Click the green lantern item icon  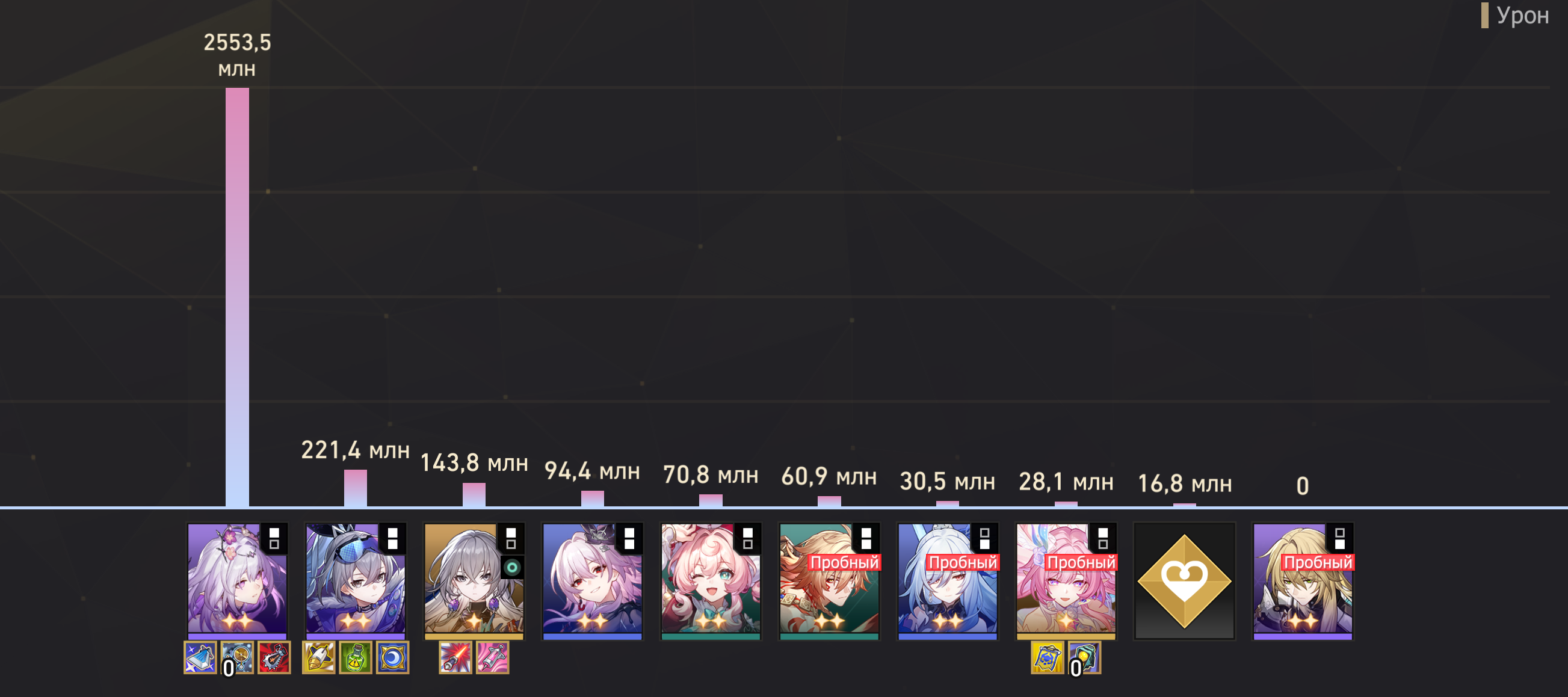pyautogui.click(x=1085, y=657)
